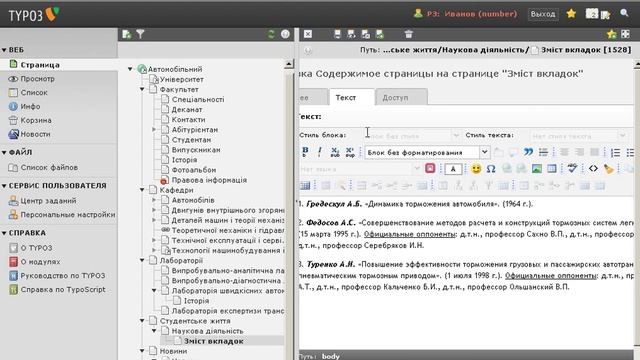Toggle italic formatting in the editor
Viewport: 640px width, 360px height.
pyautogui.click(x=320, y=152)
